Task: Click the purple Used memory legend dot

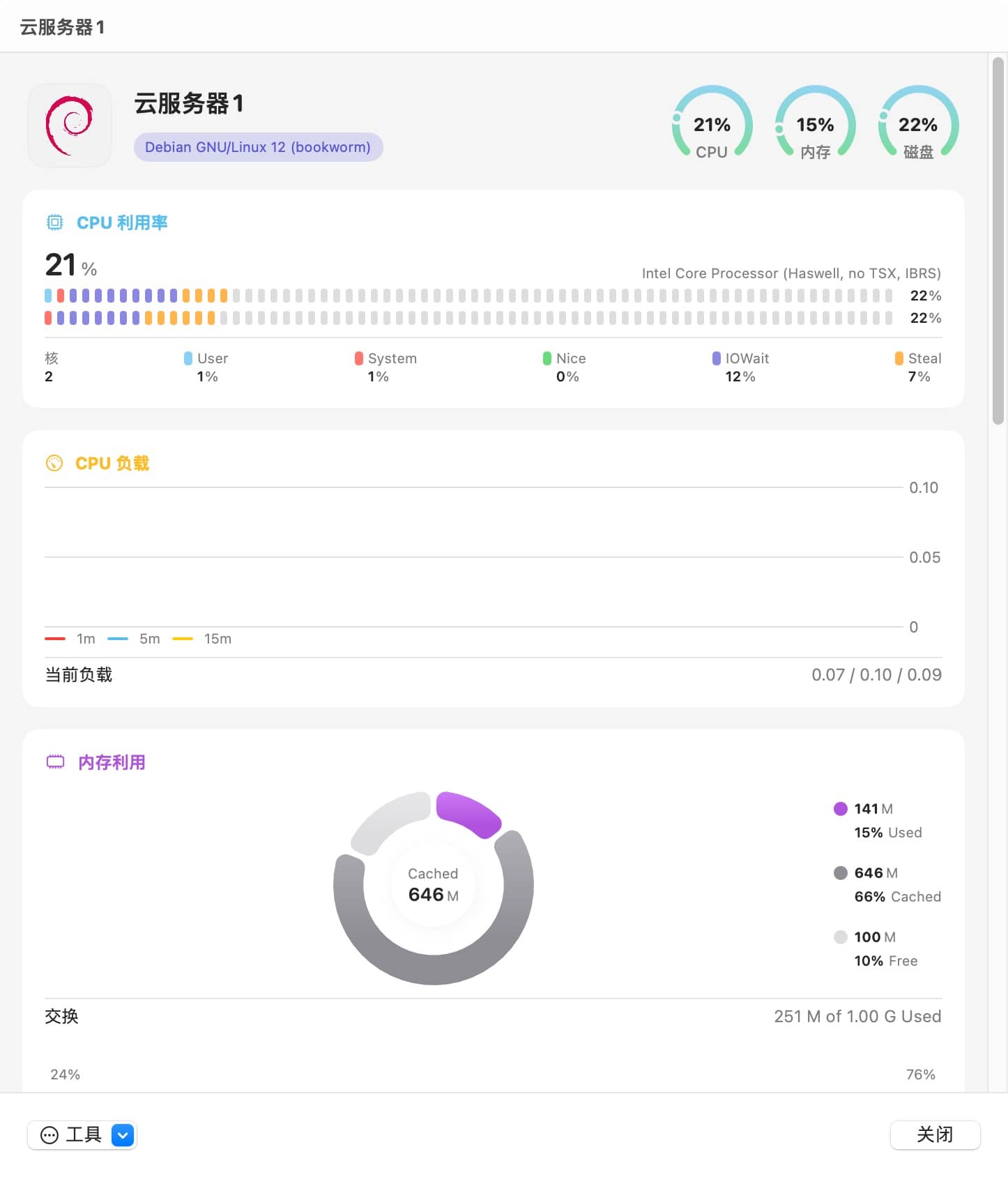Action: click(x=840, y=809)
